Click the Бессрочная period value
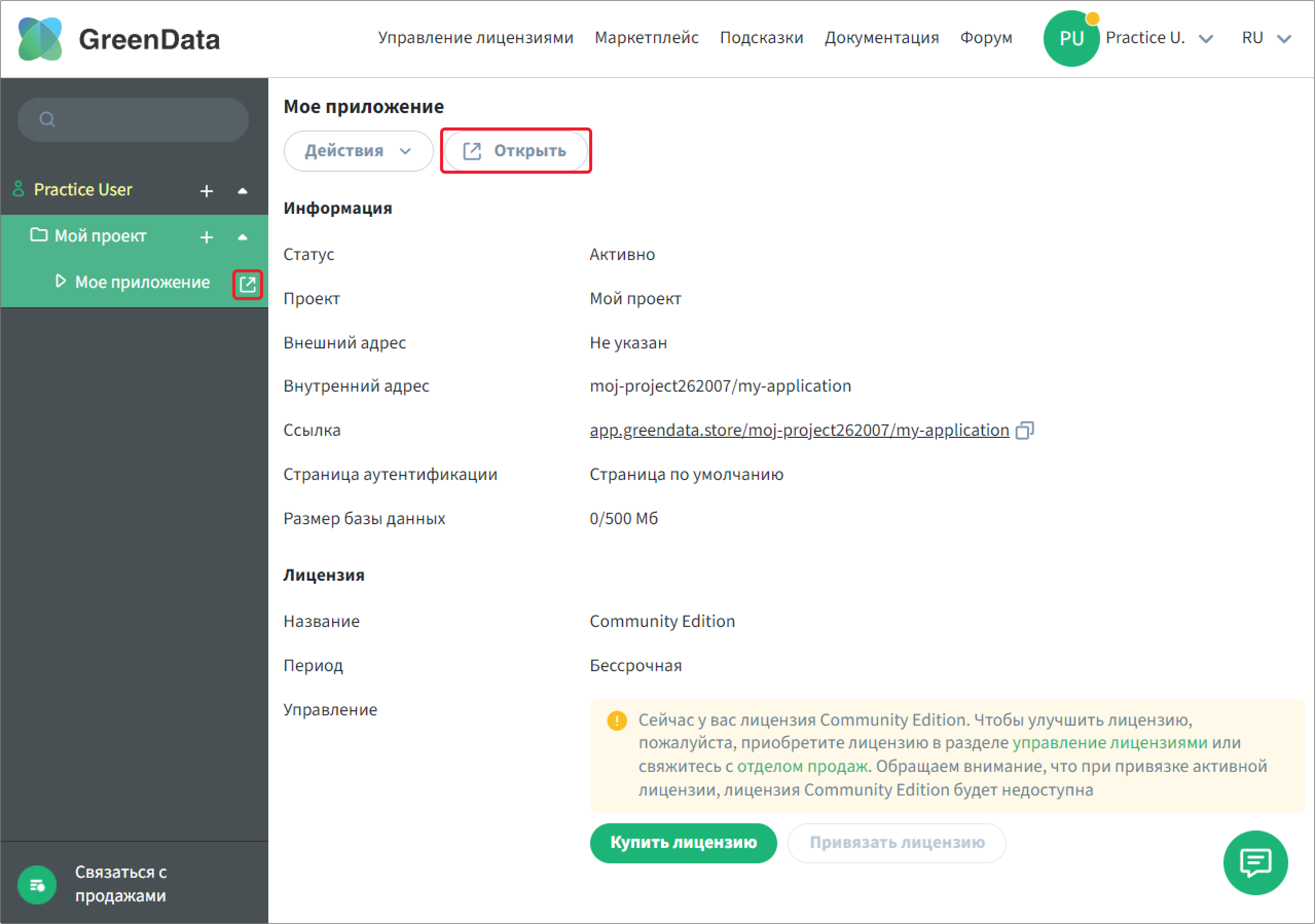The width and height of the screenshot is (1315, 924). pos(636,666)
